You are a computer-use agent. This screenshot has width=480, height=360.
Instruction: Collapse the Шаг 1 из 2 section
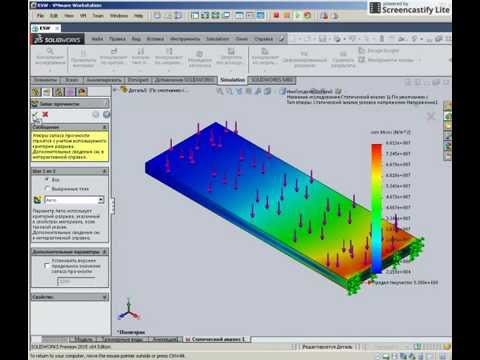105,171
